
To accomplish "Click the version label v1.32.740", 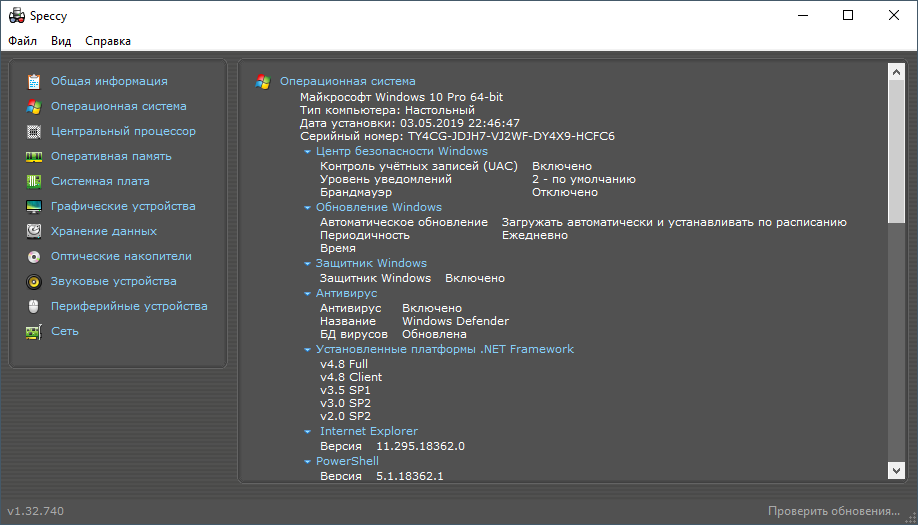I will coord(36,511).
